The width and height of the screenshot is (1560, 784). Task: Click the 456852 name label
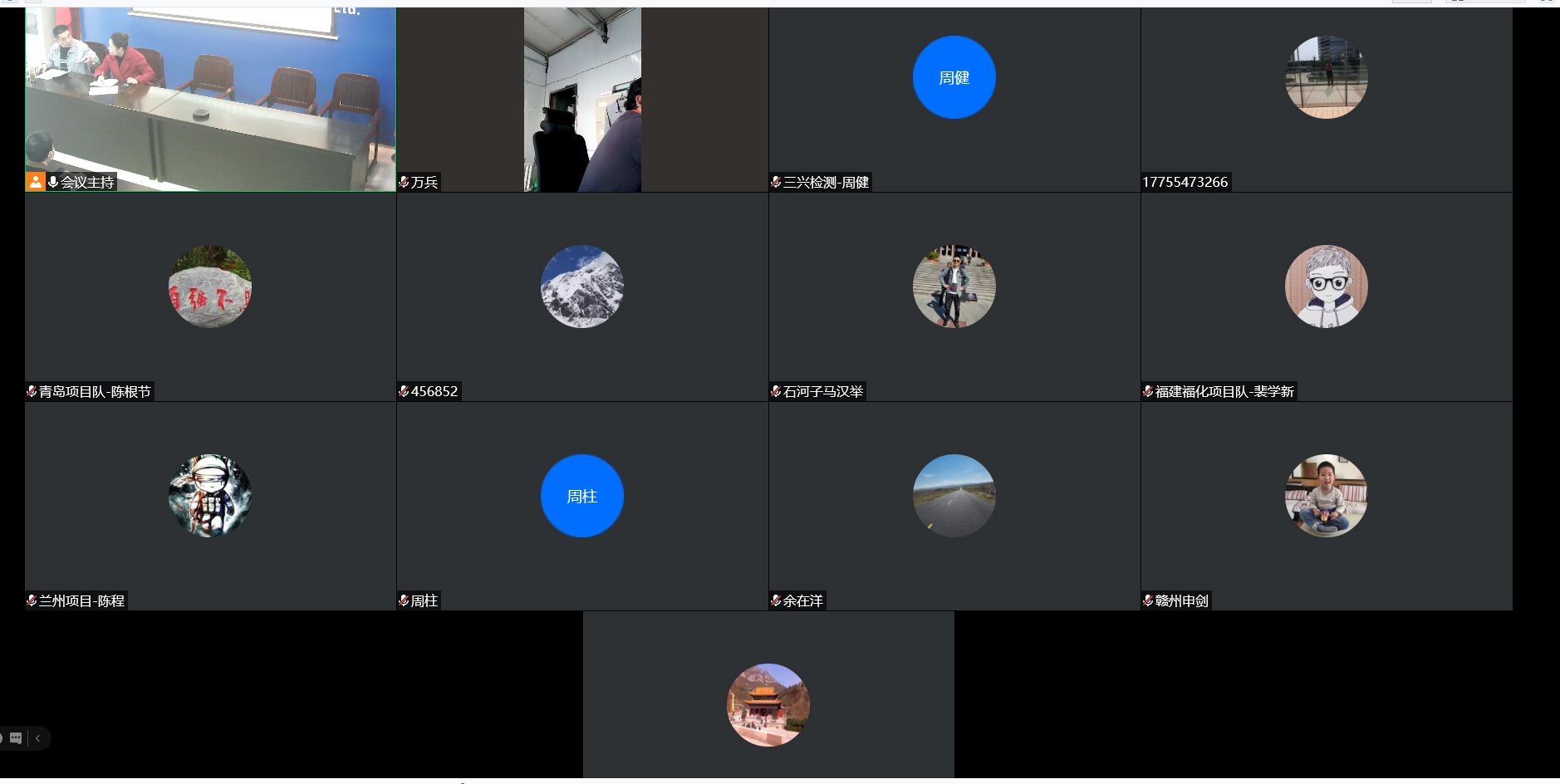pos(434,391)
